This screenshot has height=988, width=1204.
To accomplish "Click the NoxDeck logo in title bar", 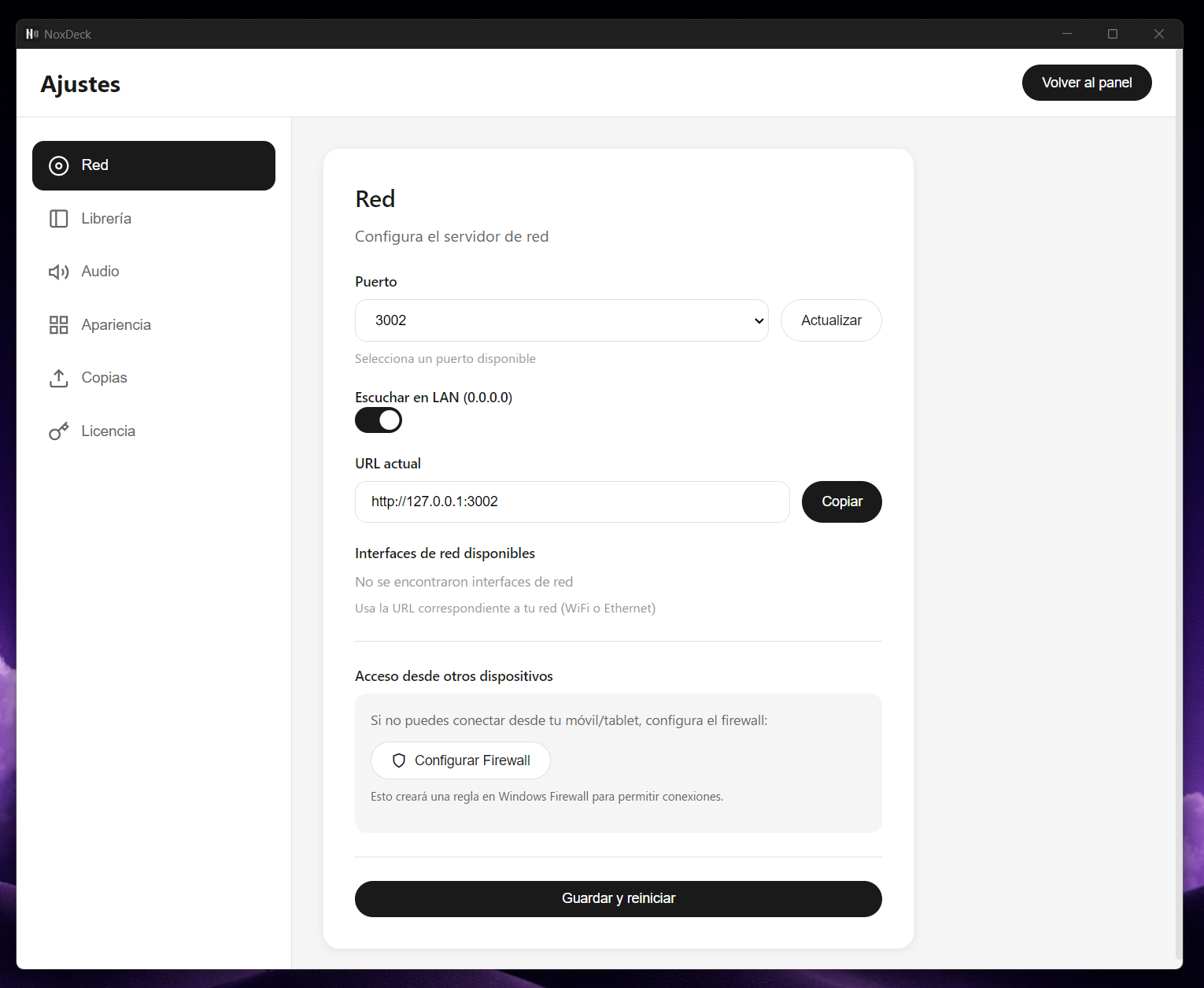I will (32, 34).
